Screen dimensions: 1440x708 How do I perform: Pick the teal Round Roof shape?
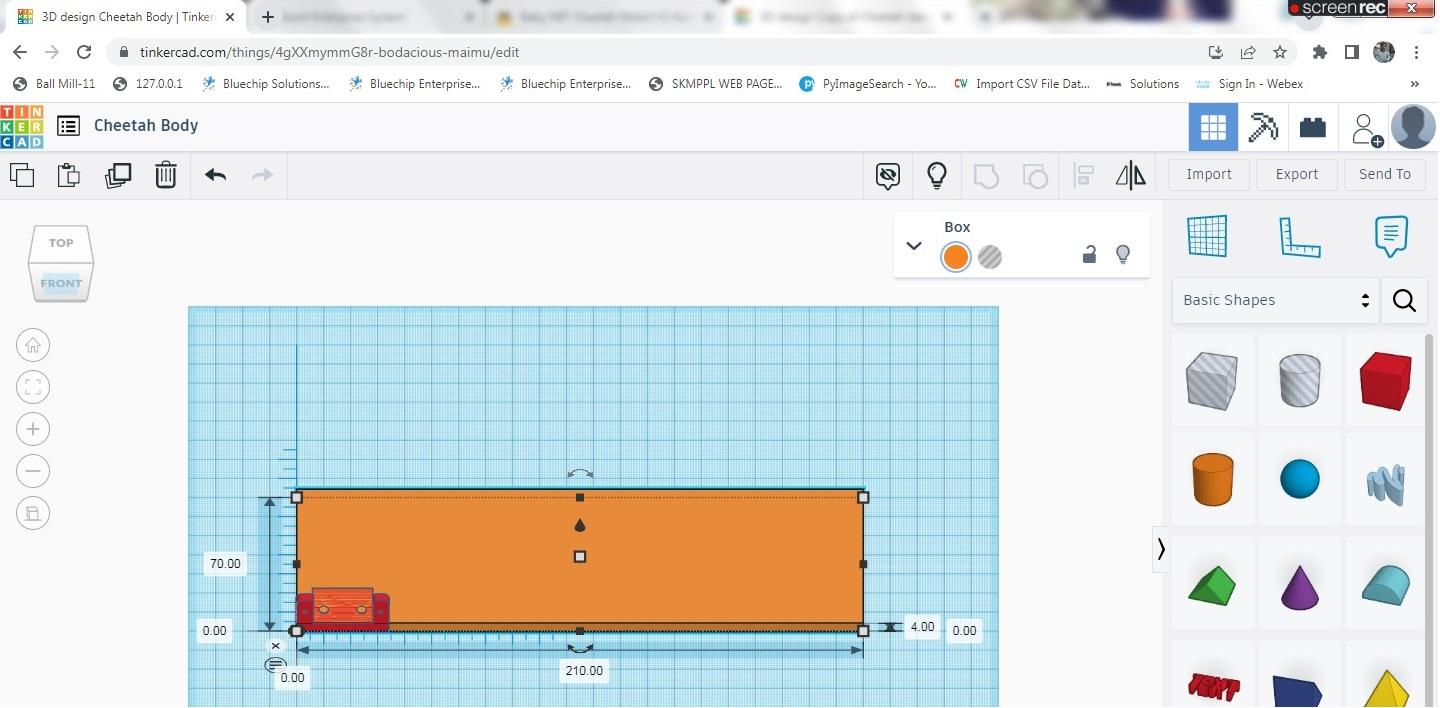[1386, 584]
